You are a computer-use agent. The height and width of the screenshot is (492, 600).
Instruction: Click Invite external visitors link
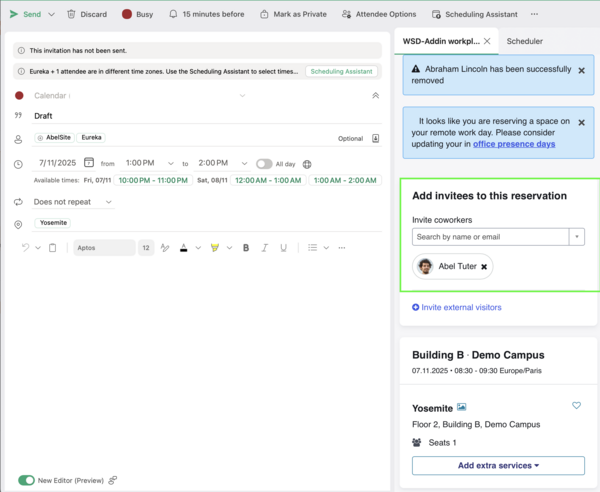457,307
